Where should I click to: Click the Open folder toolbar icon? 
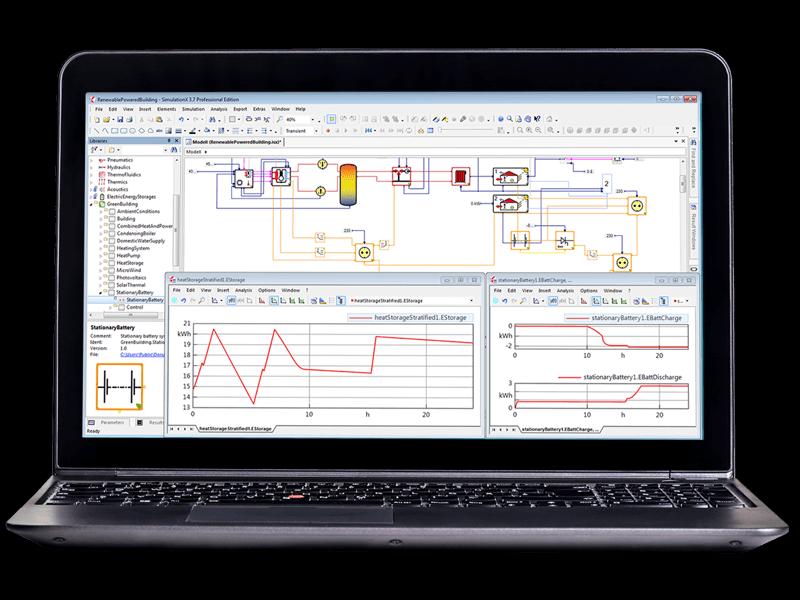(x=107, y=119)
